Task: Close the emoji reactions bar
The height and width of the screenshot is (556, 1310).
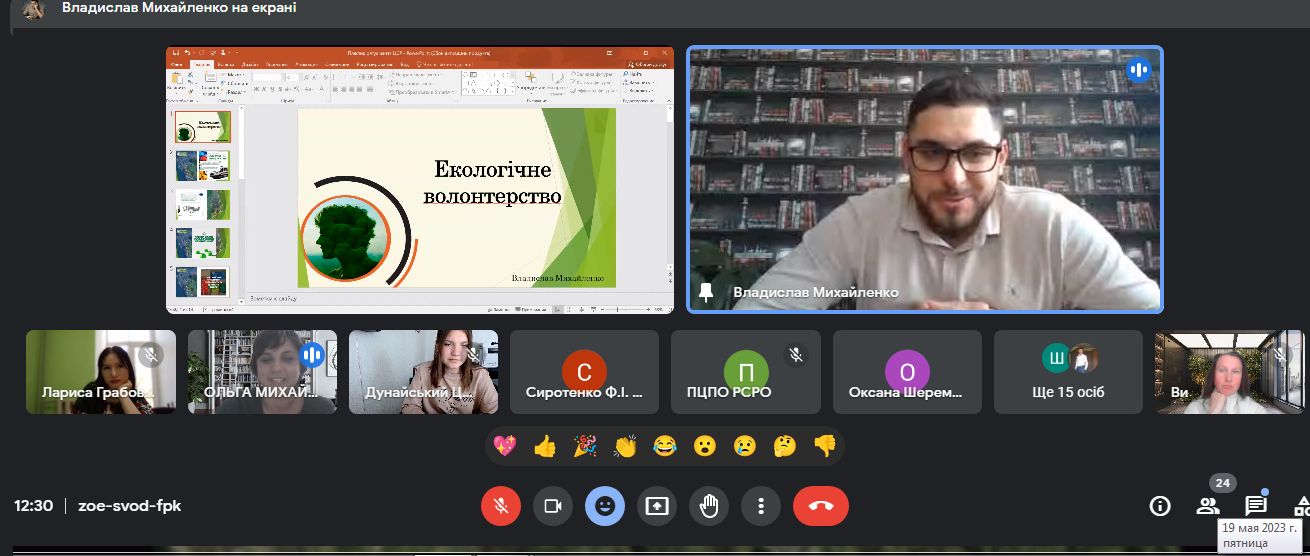Action: pos(605,506)
